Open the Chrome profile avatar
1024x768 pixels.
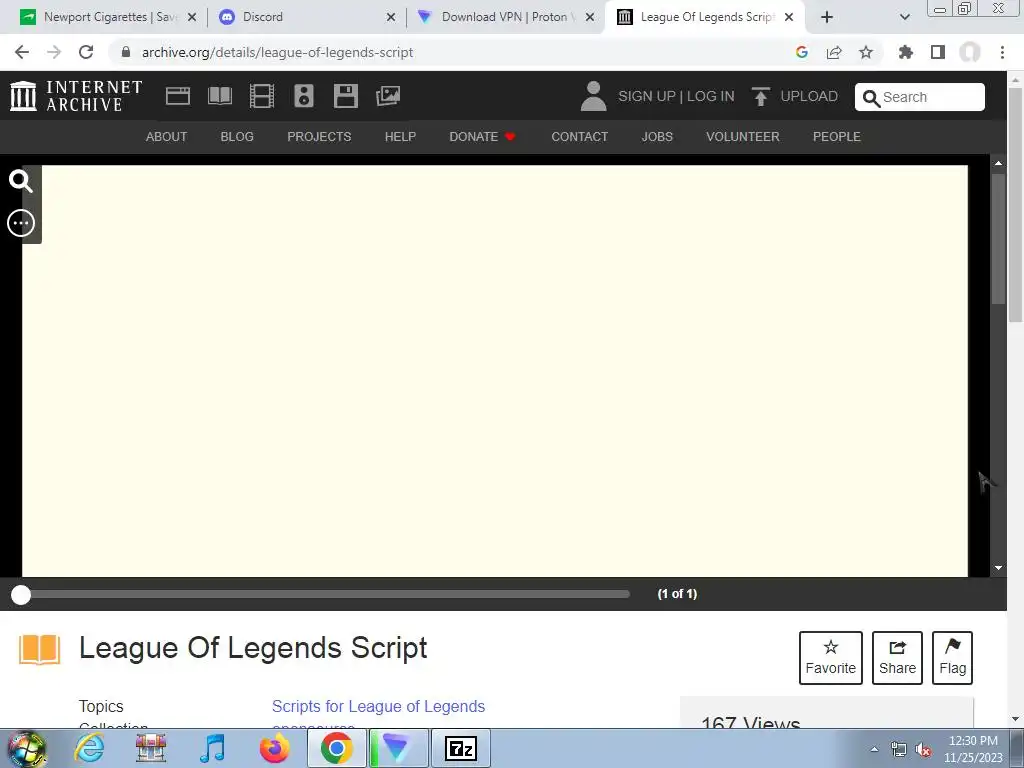pos(970,52)
